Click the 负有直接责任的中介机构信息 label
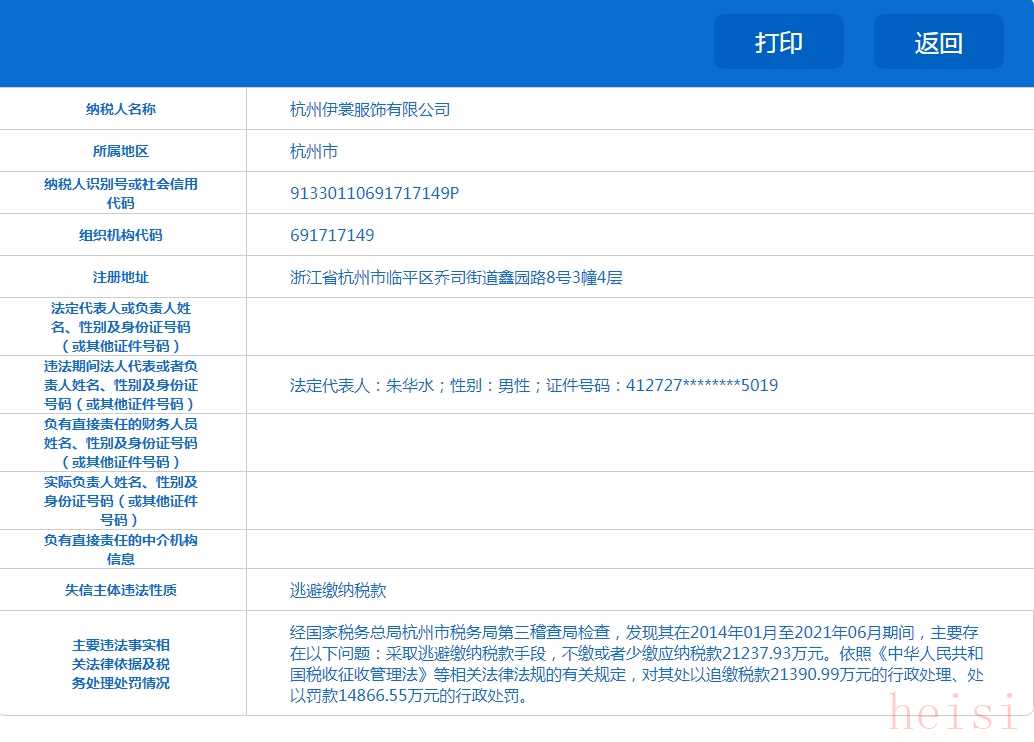 tap(121, 549)
